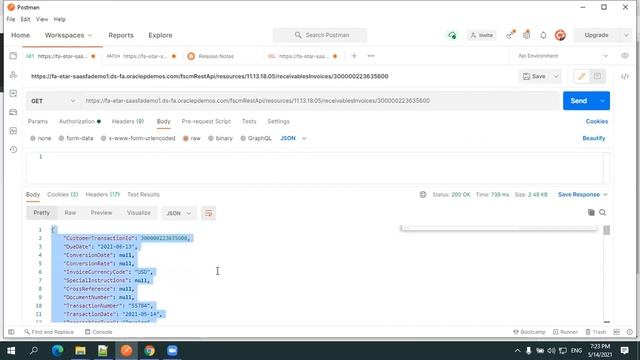
Task: Open the Monitors sidebar icon
Action: (x=13, y=131)
